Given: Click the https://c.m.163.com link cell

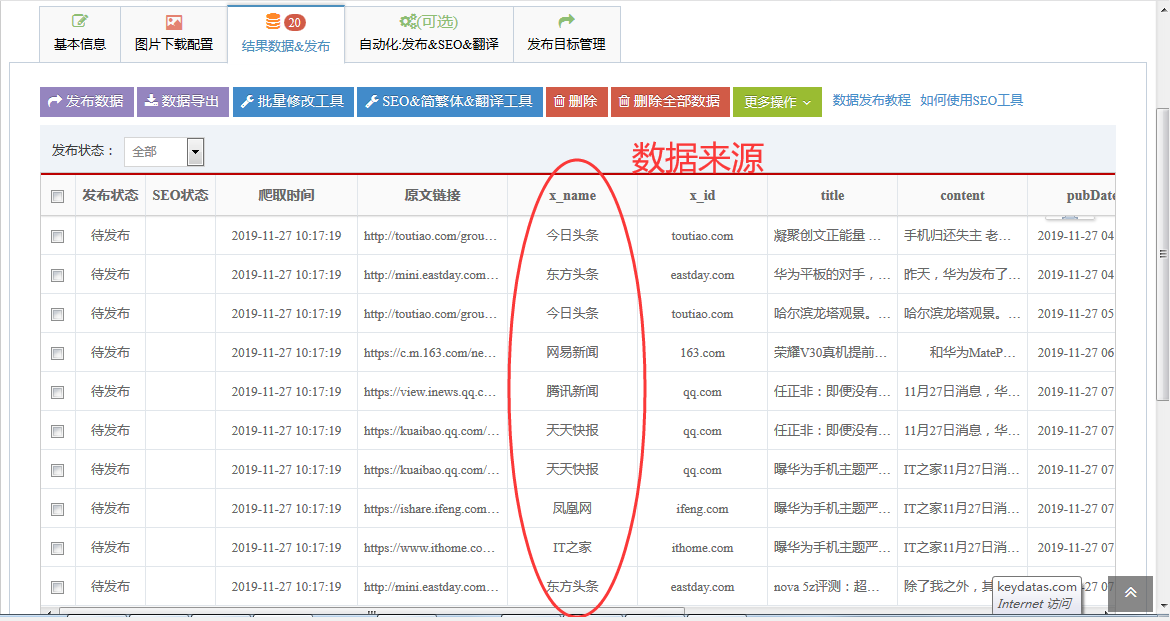Looking at the screenshot, I should 431,352.
